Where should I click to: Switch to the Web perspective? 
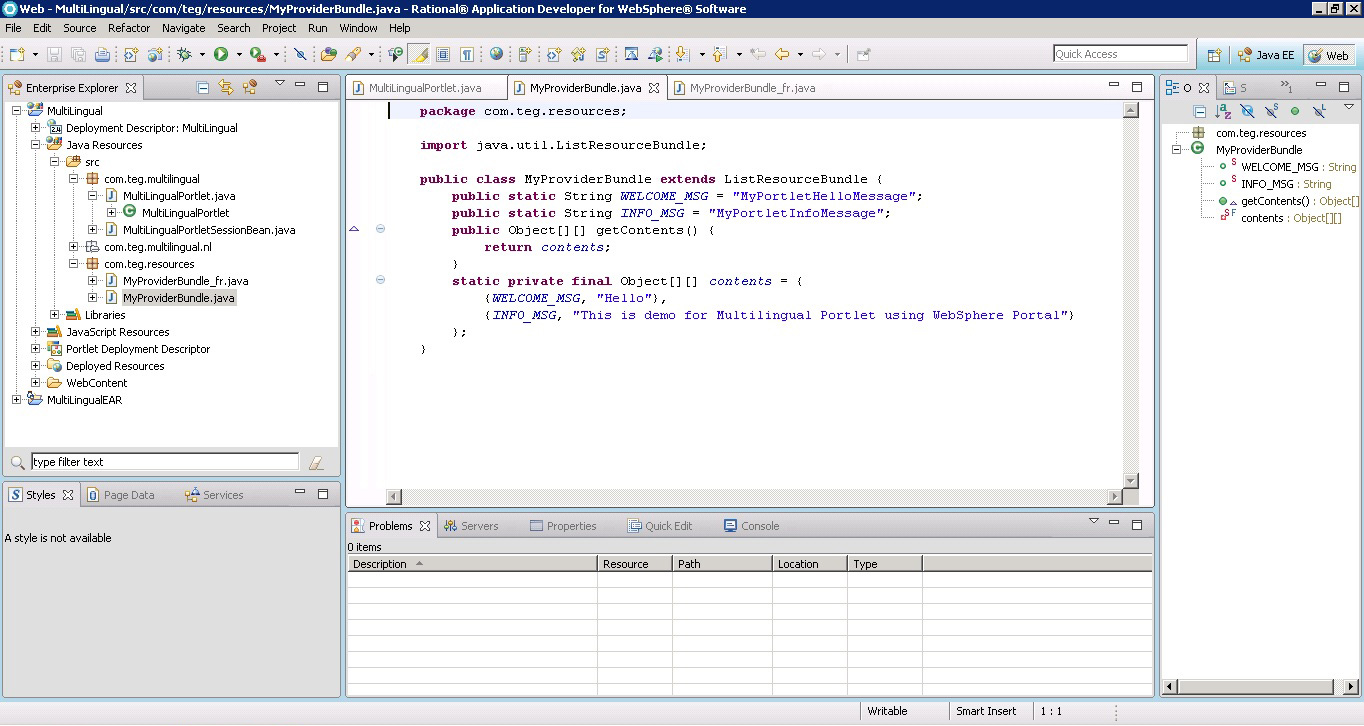(1329, 55)
